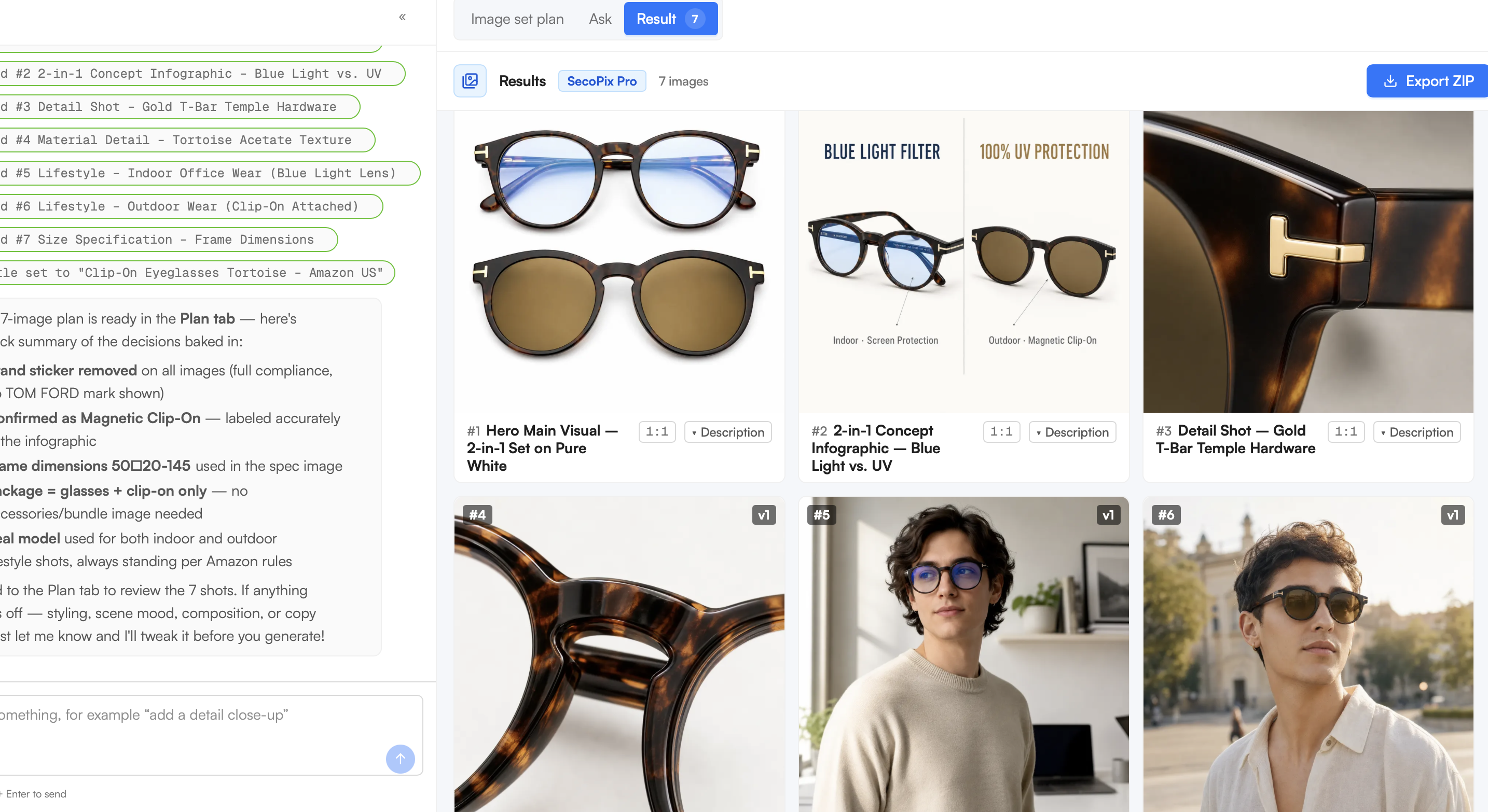Open the outdoor sunglasses model image
Screen dimensions: 1488x812
(1308, 654)
